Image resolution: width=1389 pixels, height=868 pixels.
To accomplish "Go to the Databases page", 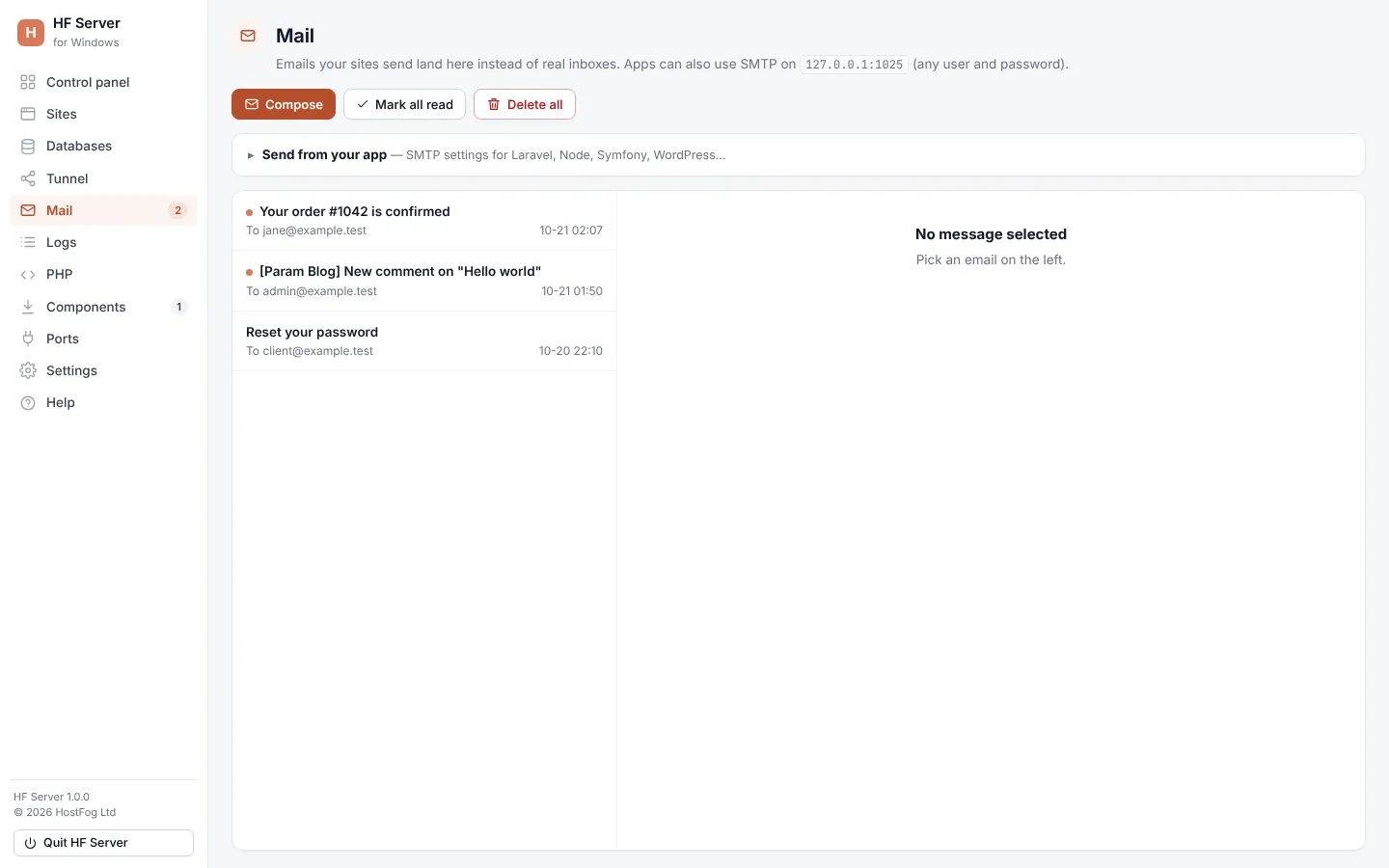I will click(103, 146).
